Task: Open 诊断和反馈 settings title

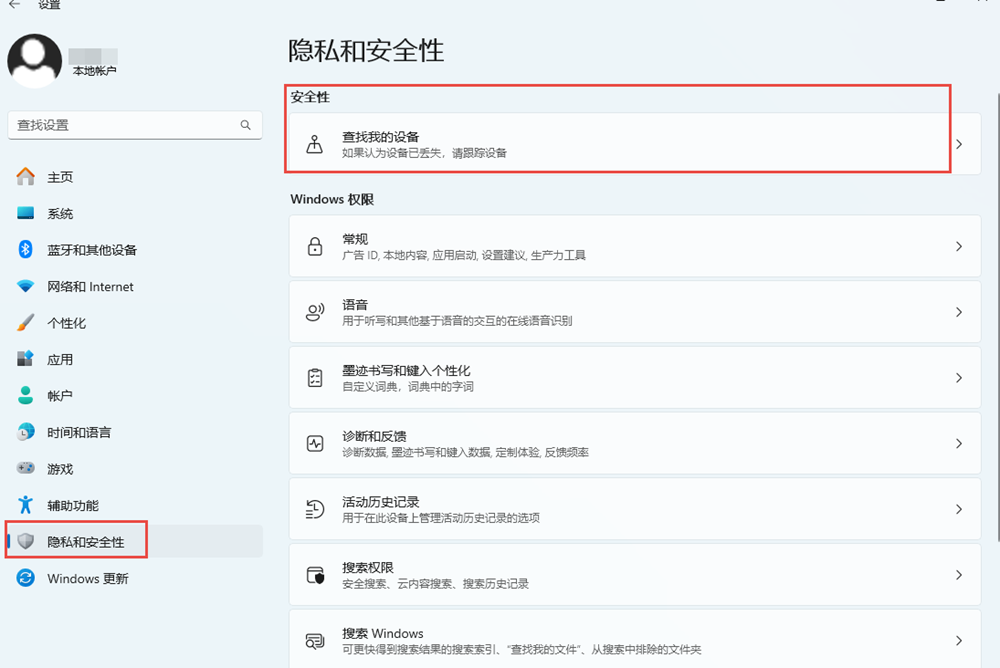Action: click(x=374, y=436)
